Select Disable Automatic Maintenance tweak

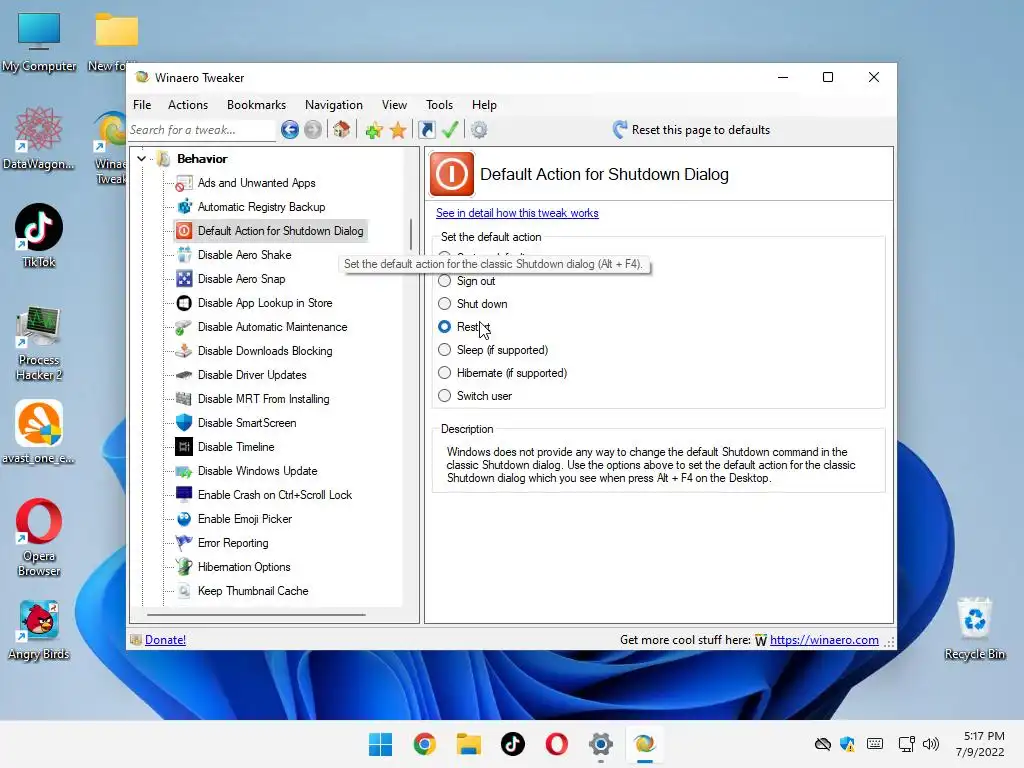pyautogui.click(x=272, y=327)
